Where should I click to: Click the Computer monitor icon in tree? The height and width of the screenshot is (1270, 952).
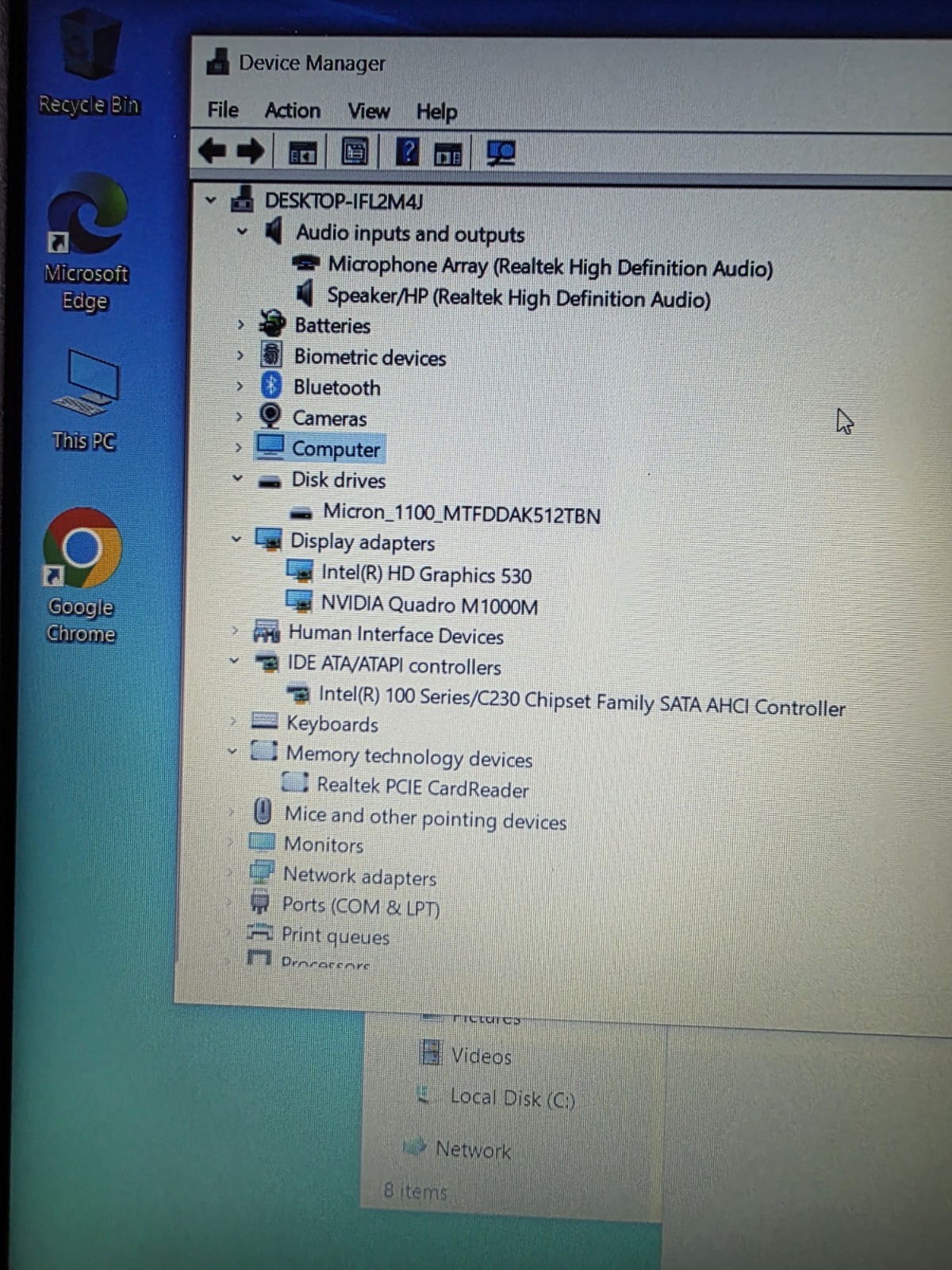270,446
